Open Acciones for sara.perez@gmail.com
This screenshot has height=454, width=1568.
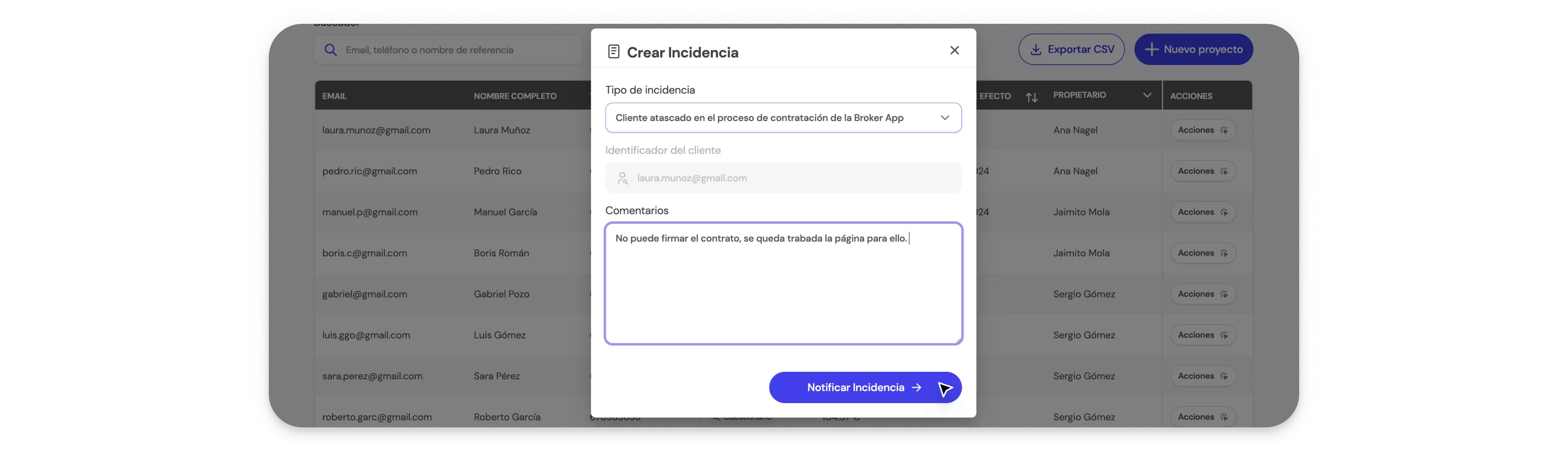pyautogui.click(x=1203, y=376)
